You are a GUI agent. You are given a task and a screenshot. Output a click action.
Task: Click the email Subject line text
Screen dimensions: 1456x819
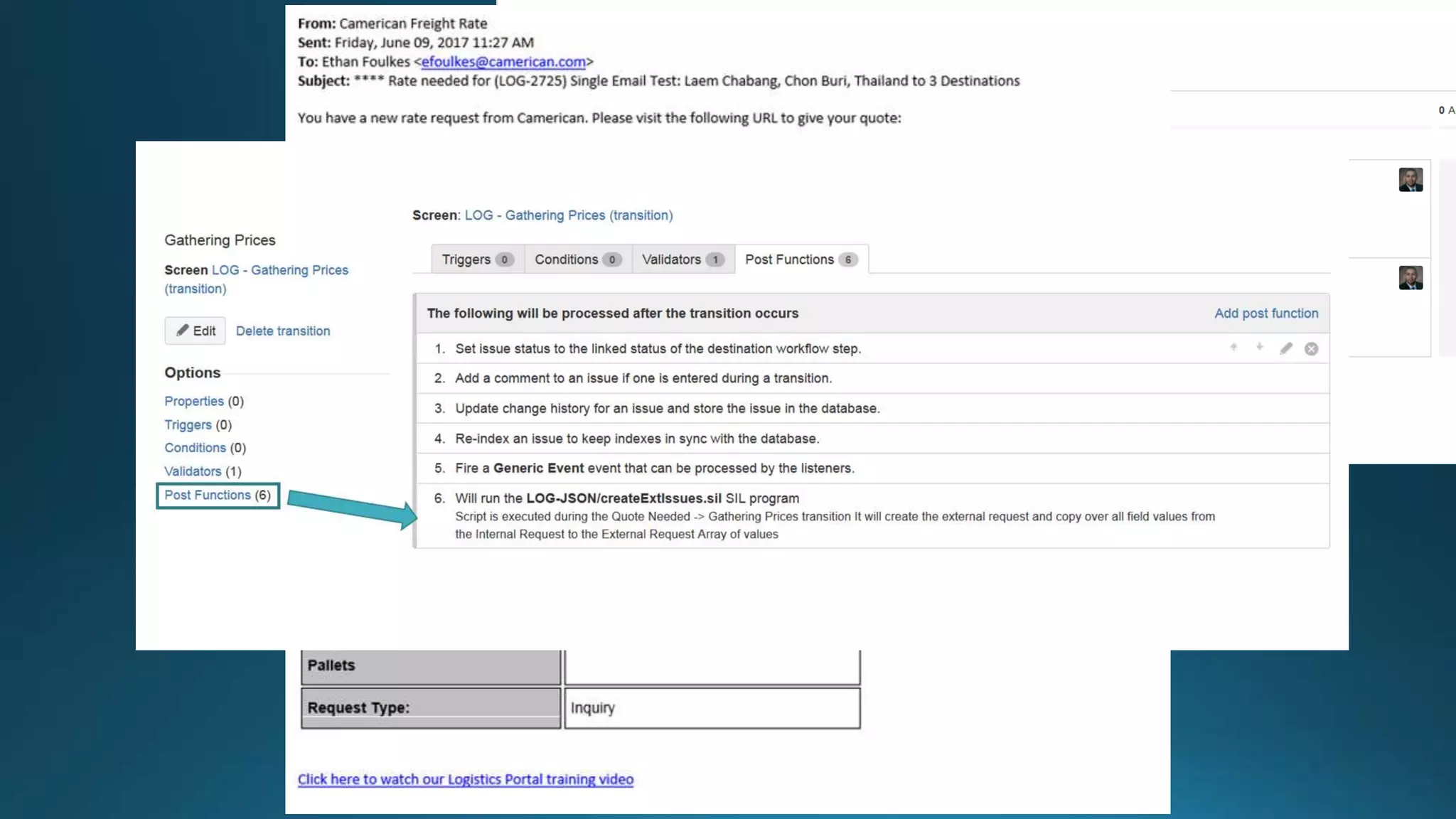point(658,81)
